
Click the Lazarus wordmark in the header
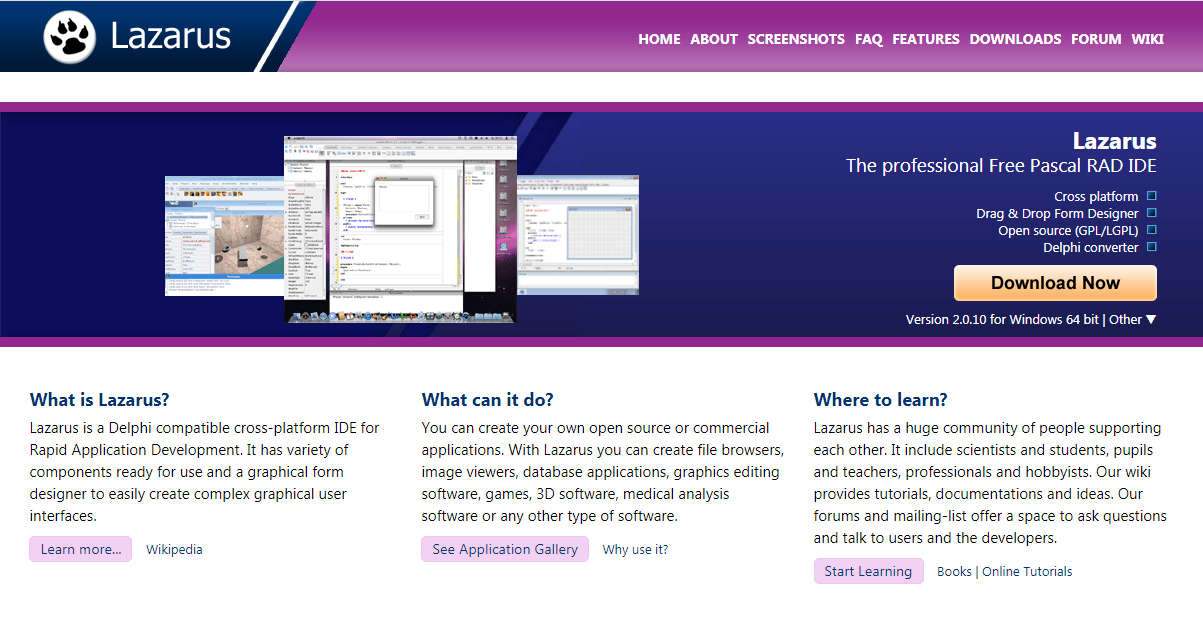pyautogui.click(x=170, y=36)
